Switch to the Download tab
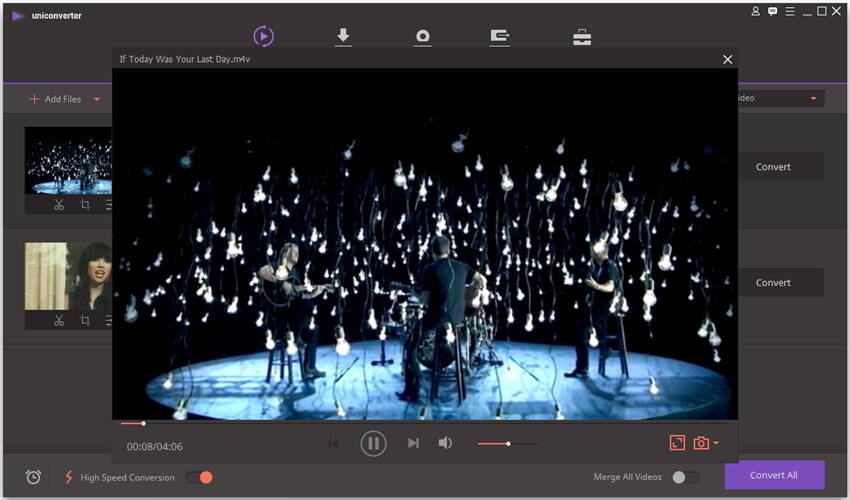 (x=343, y=37)
